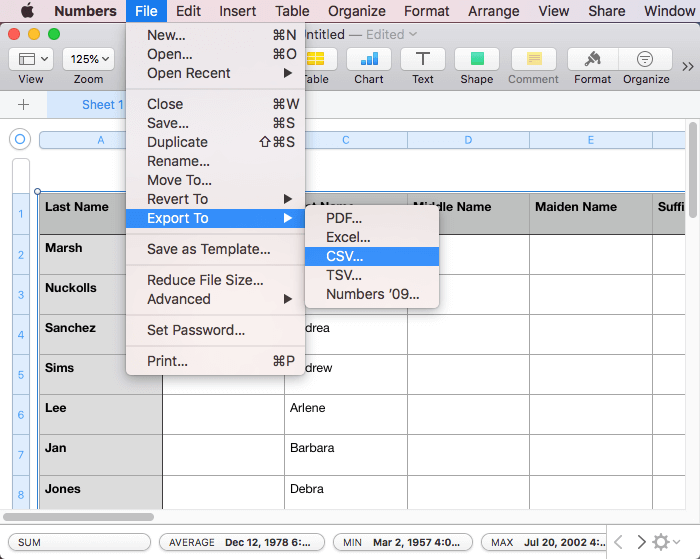Expand the Revert To submenu
This screenshot has width=700, height=559.
point(216,199)
